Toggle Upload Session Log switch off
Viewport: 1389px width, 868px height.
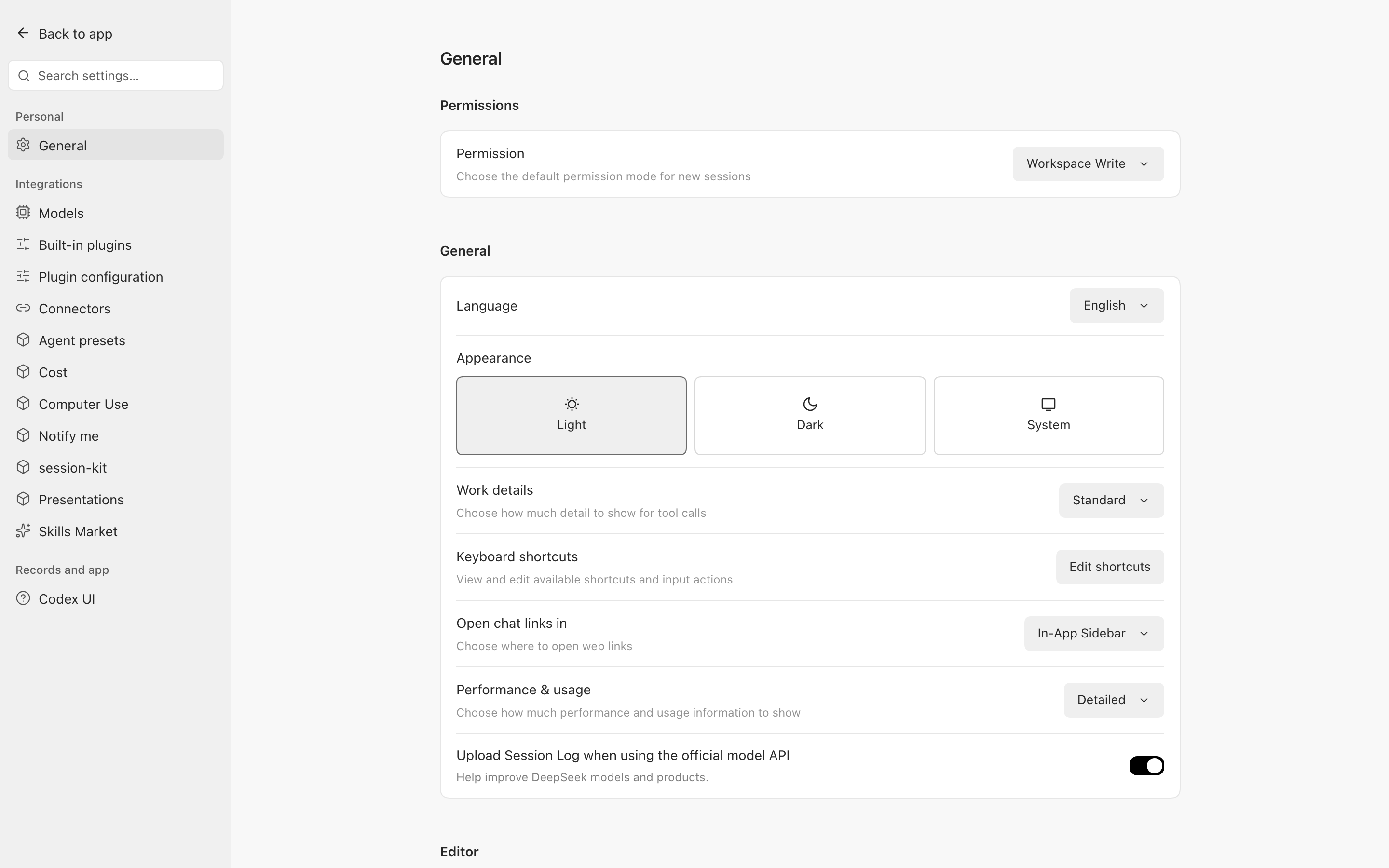[1146, 766]
